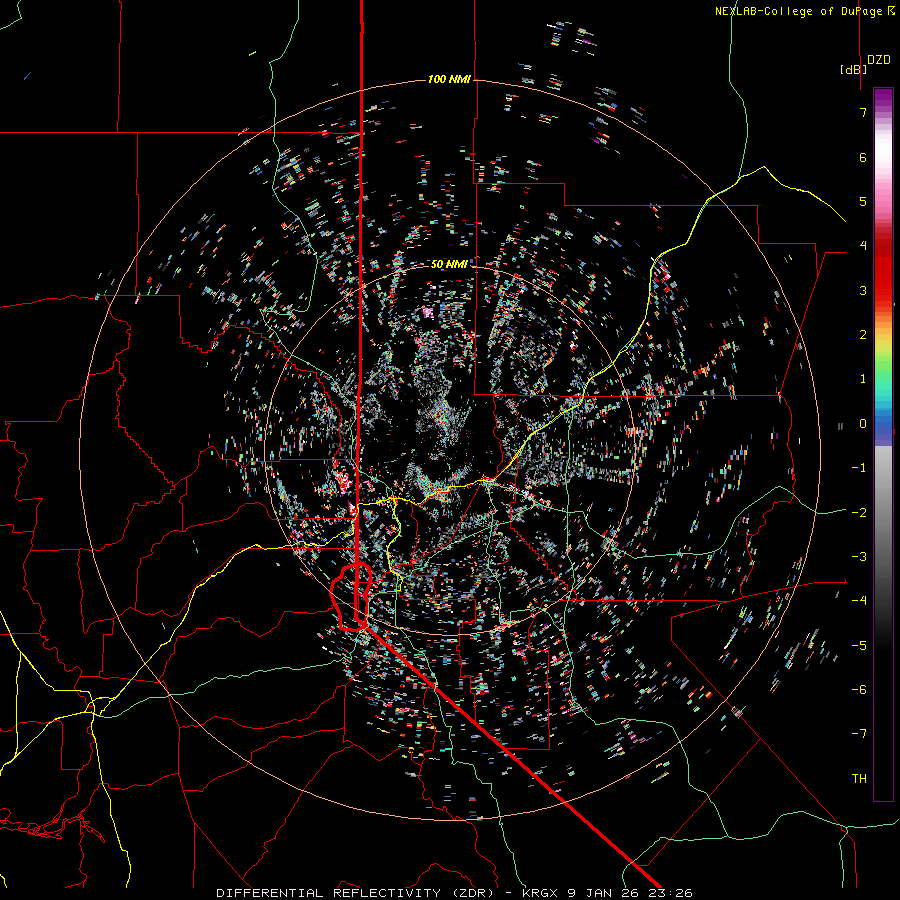
Task: Click the 4 value on color scale
Action: pos(863,246)
